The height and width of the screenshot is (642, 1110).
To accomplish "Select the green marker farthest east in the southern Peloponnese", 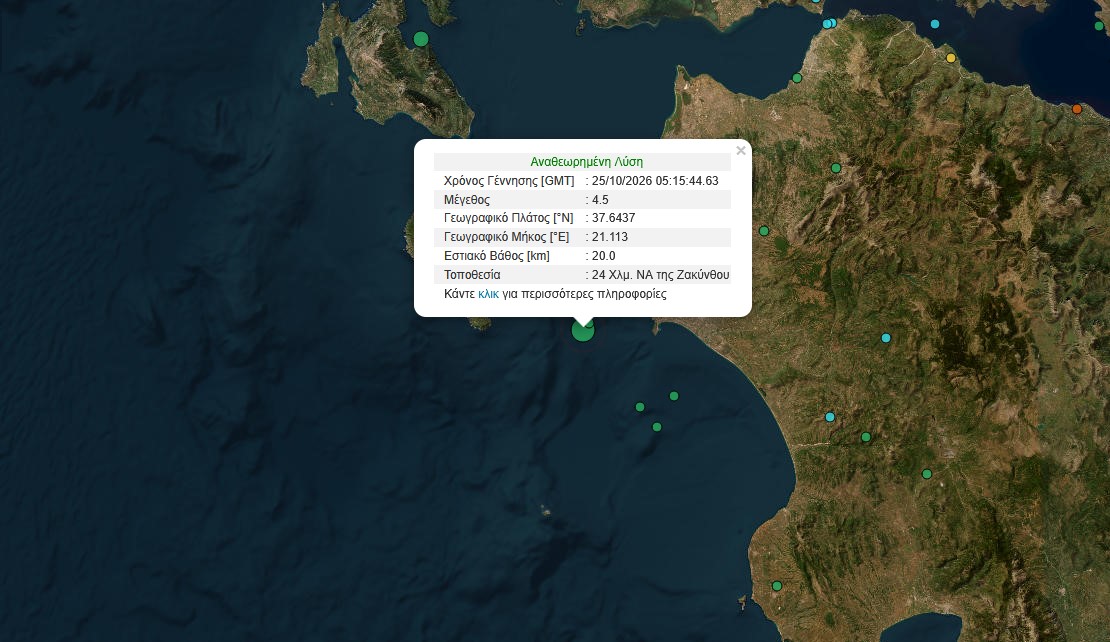I will click(x=927, y=474).
